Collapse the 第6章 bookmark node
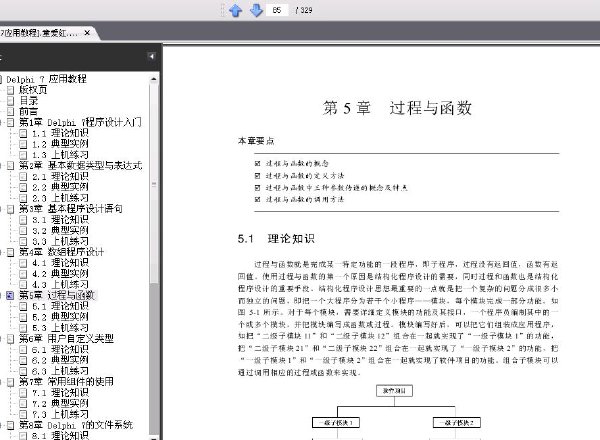 (1, 339)
